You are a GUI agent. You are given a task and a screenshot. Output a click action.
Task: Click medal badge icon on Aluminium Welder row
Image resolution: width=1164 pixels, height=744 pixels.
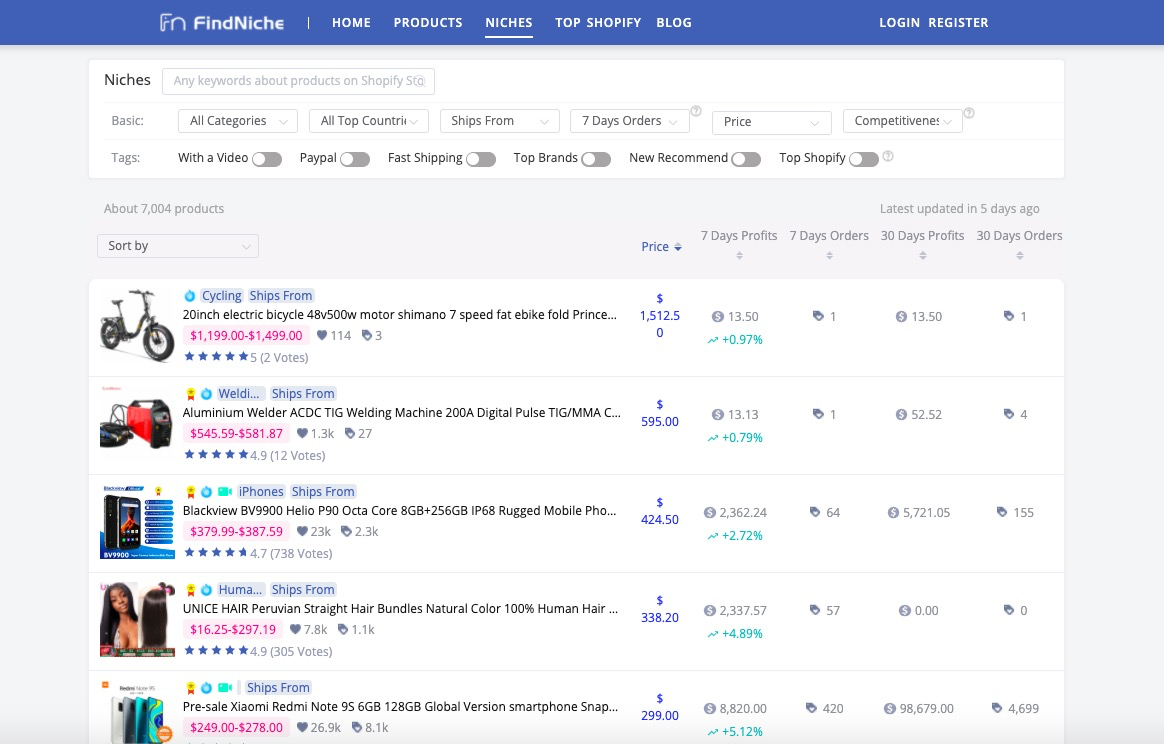(x=191, y=394)
